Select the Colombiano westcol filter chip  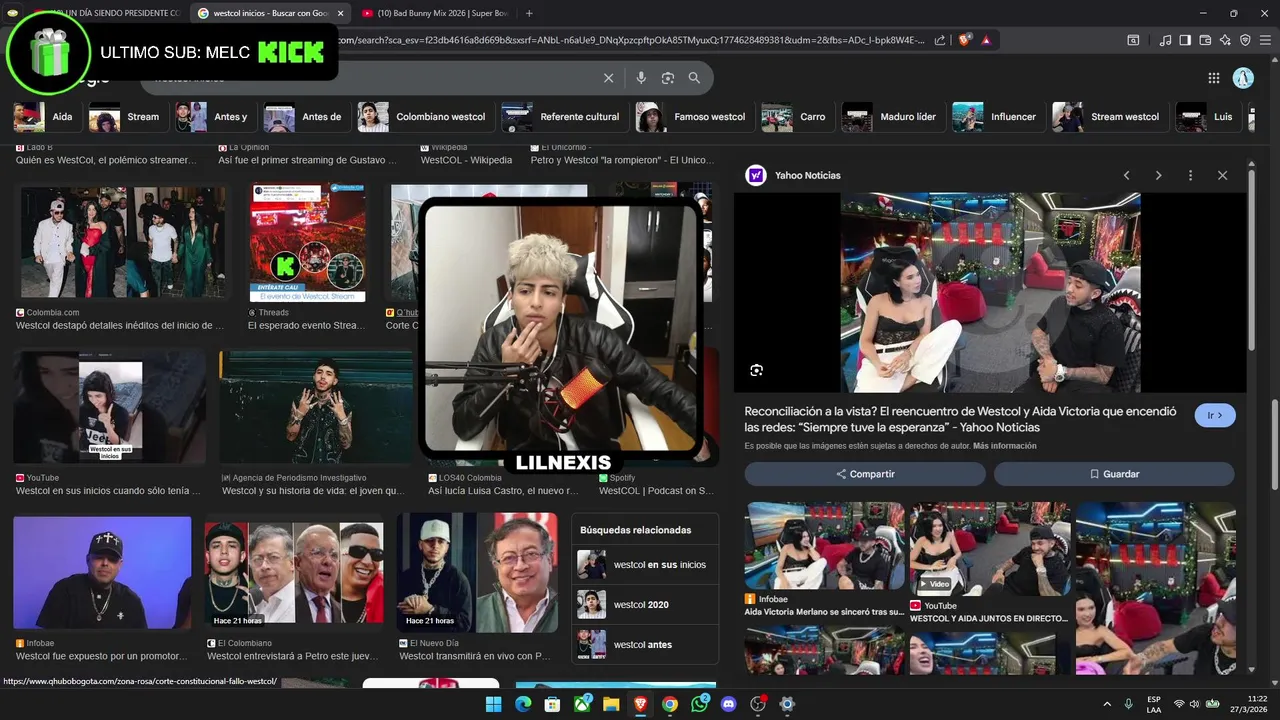pyautogui.click(x=425, y=117)
